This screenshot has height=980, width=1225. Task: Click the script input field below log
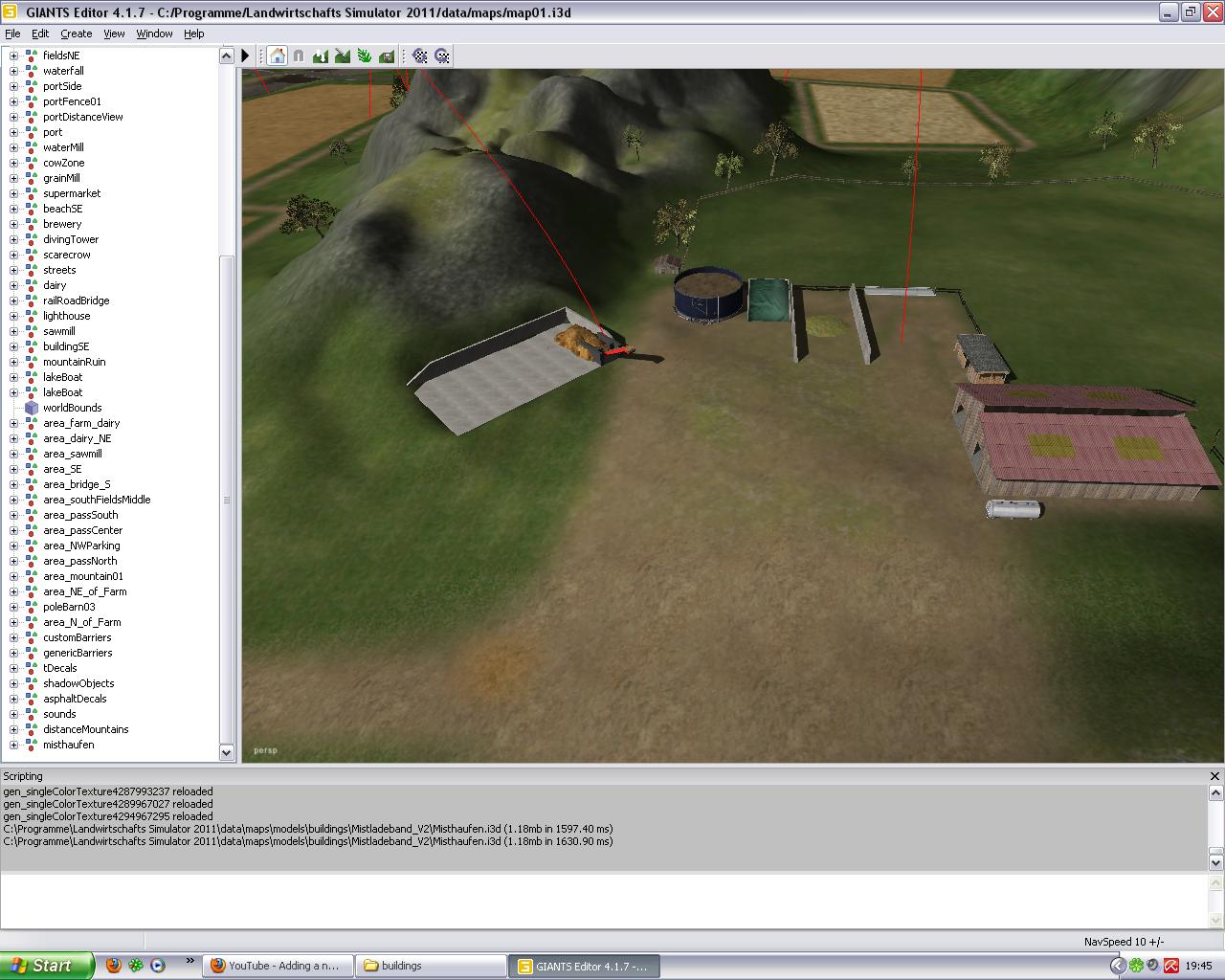click(x=603, y=901)
